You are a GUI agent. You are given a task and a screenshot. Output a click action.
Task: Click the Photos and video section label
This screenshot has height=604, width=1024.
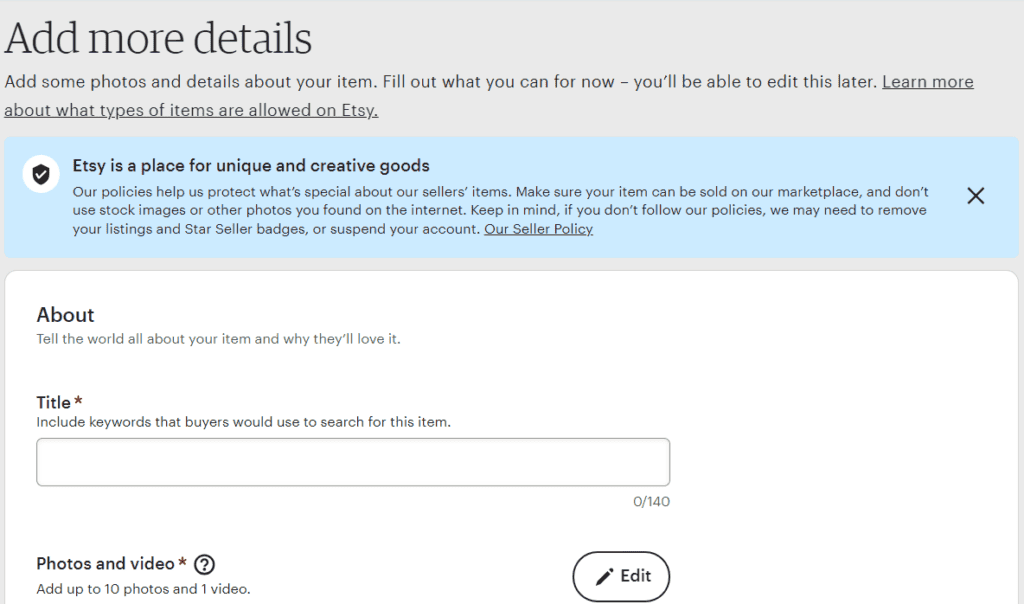pyautogui.click(x=110, y=563)
